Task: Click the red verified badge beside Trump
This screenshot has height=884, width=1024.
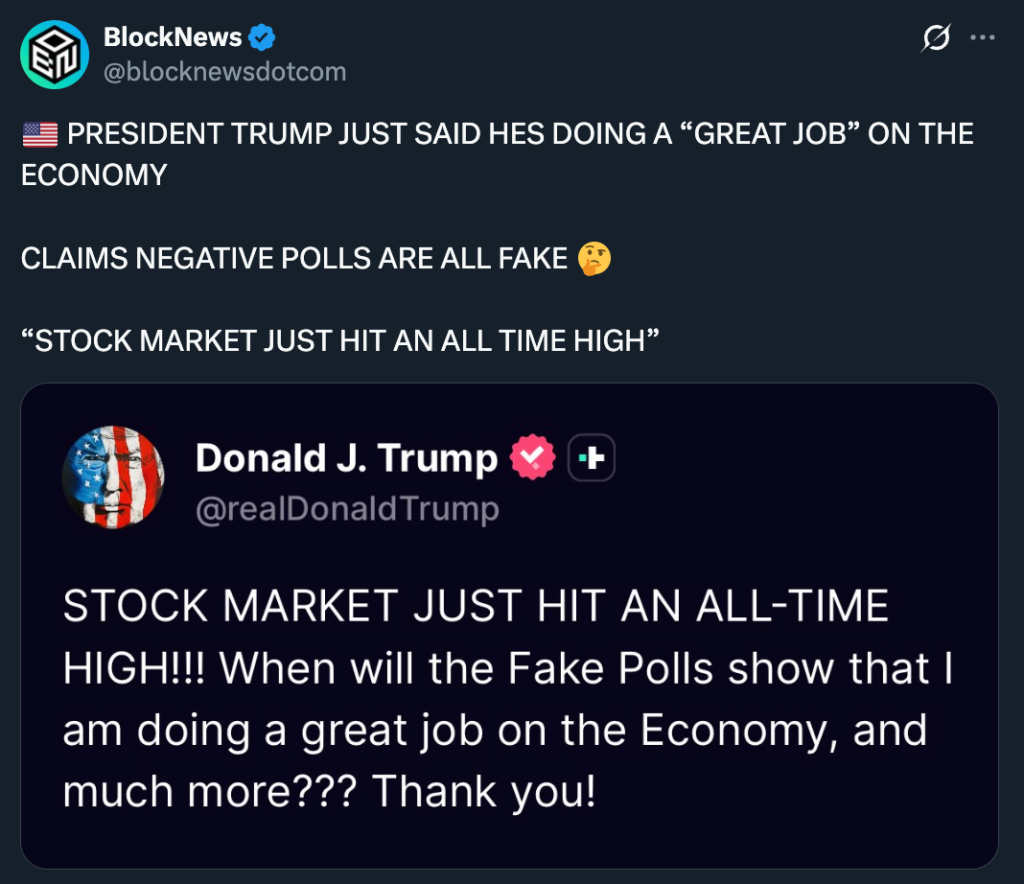Action: 532,458
